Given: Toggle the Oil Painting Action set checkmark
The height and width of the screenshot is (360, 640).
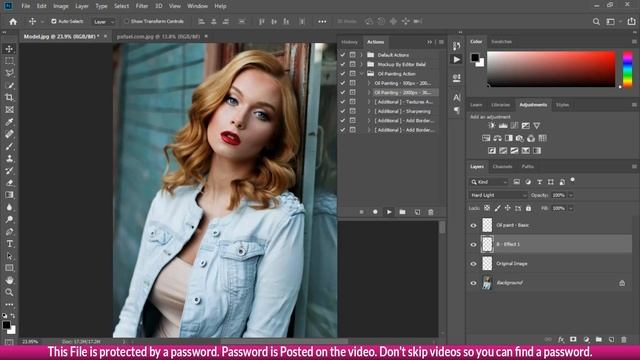Looking at the screenshot, I should tap(342, 73).
